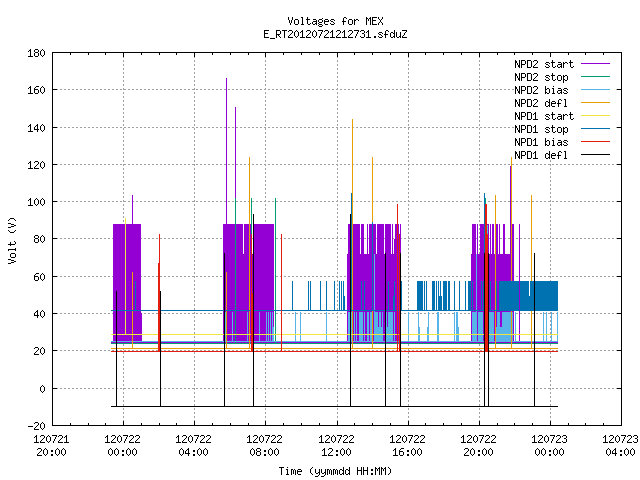
Task: Click x-axis label 120722 04:00
Action: coord(193,446)
